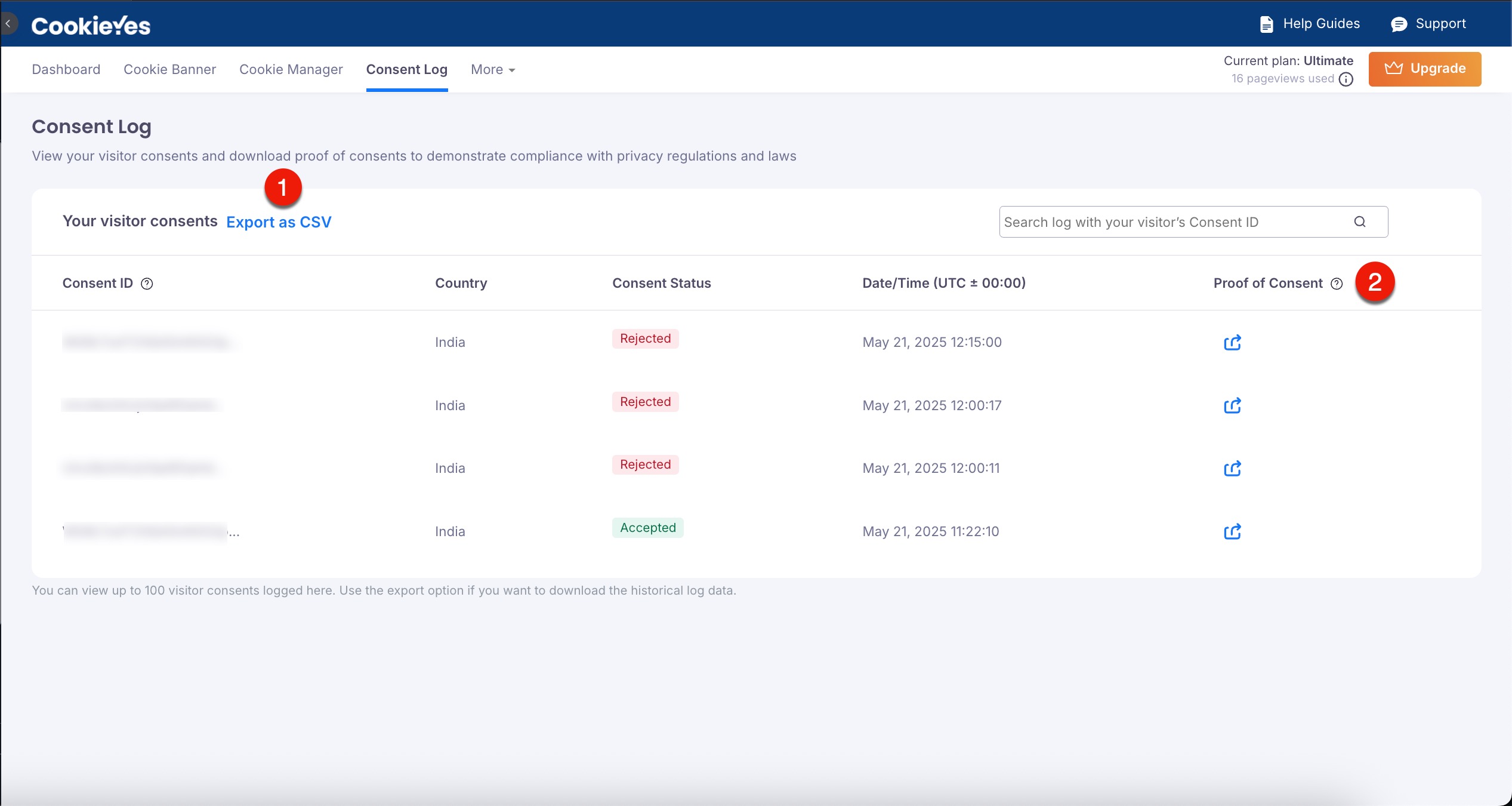The image size is (1512, 806).
Task: Click the search magnifier icon
Action: (1360, 222)
